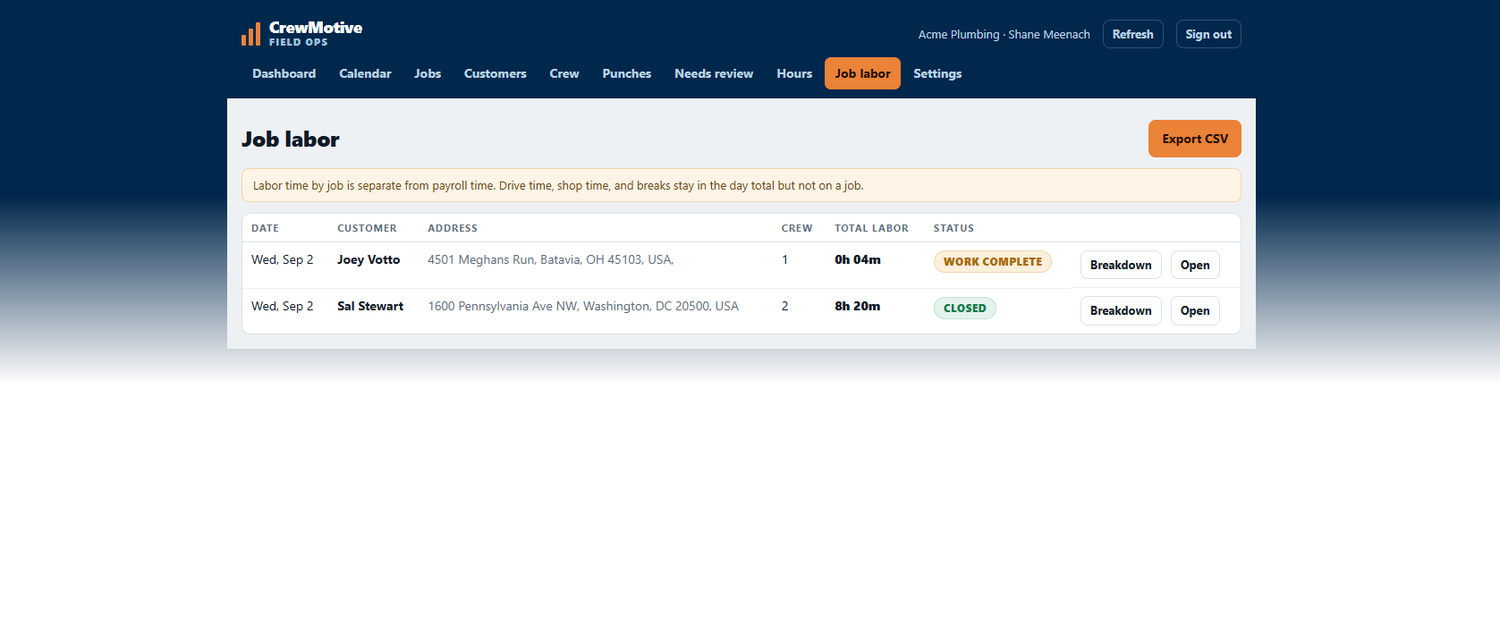Click total labor value 8h 20m
1500x635 pixels.
tap(858, 306)
